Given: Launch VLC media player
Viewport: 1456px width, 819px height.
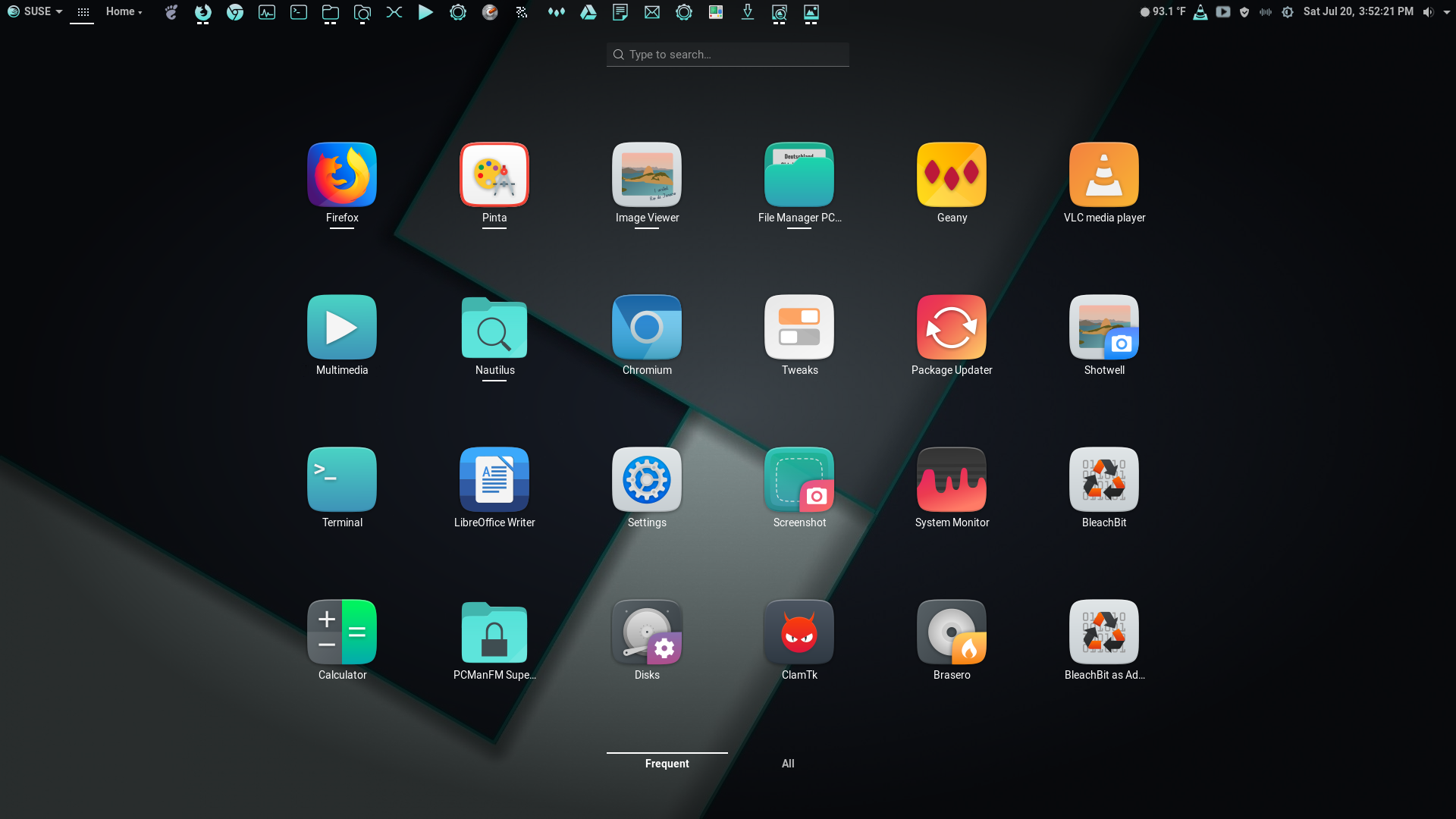Looking at the screenshot, I should click(1104, 175).
